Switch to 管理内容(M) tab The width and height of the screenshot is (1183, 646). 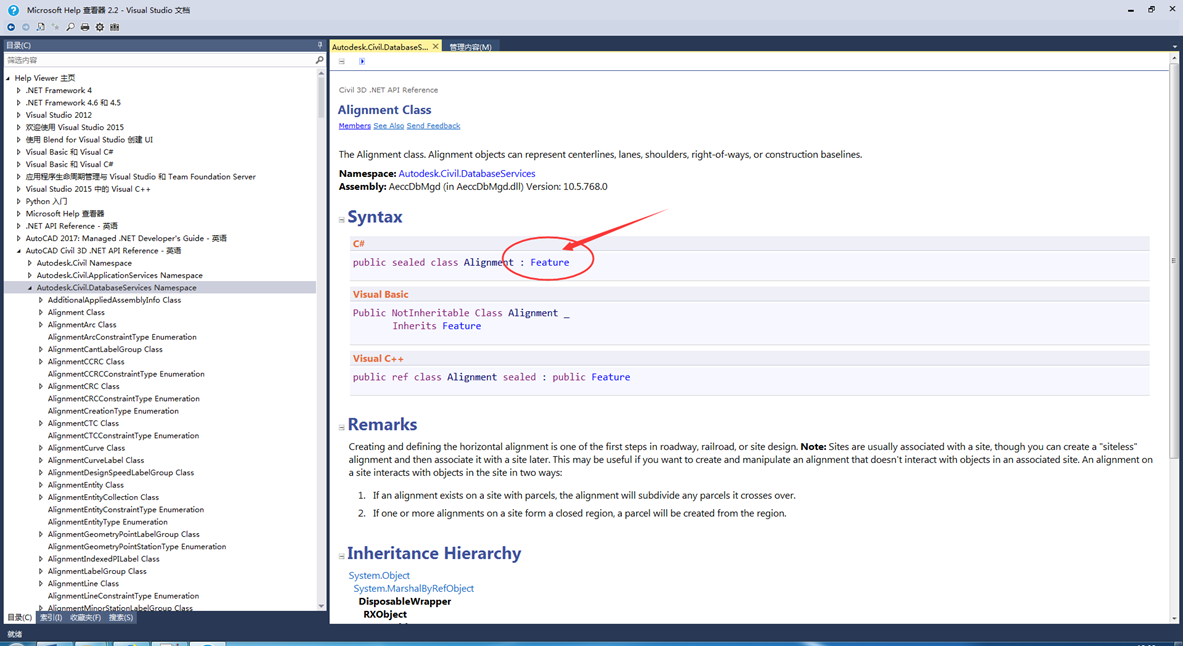click(x=470, y=47)
